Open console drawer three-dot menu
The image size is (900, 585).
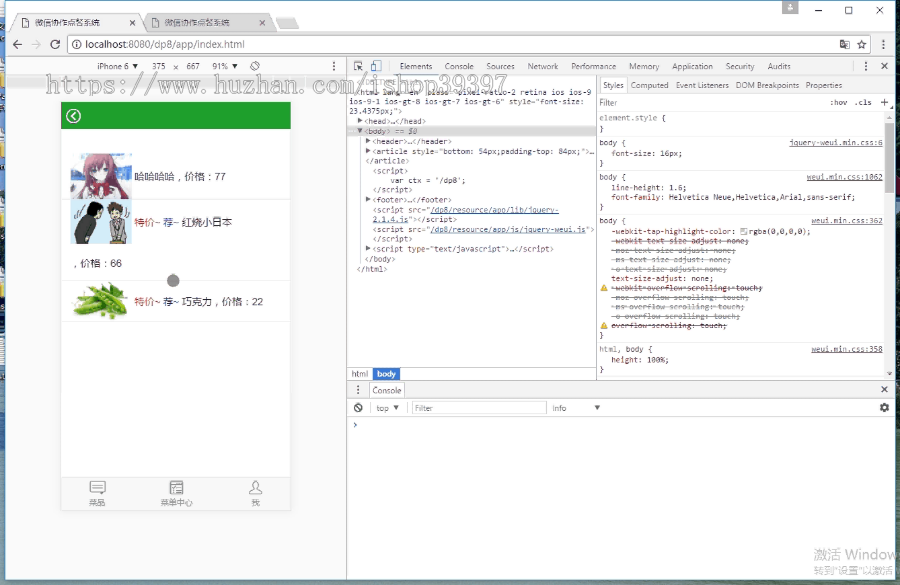tap(358, 390)
